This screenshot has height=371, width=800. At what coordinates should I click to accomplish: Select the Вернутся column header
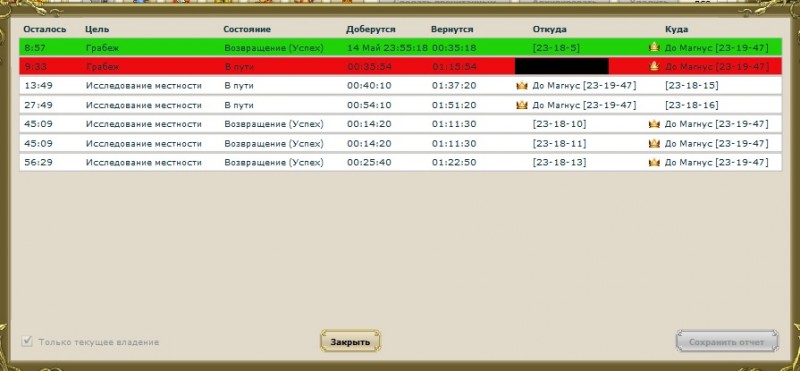point(452,29)
